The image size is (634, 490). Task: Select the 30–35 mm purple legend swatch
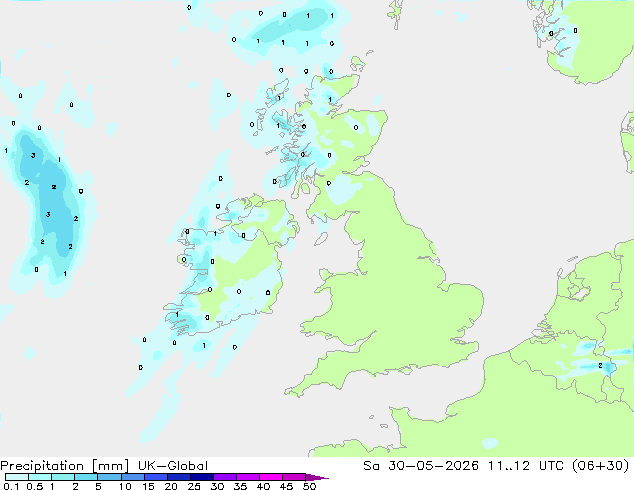pyautogui.click(x=224, y=477)
